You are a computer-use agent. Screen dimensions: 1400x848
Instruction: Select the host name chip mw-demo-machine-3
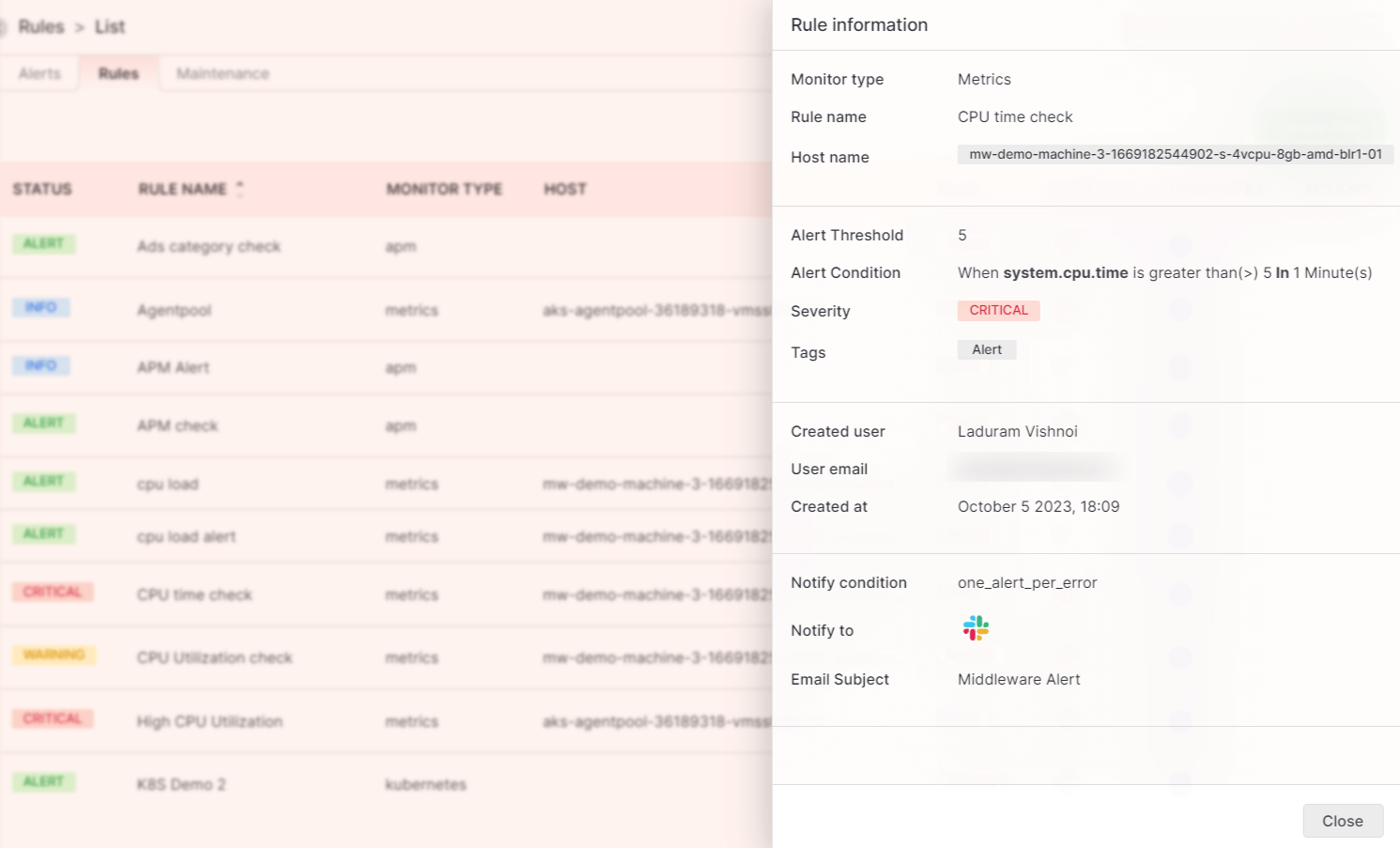tap(1175, 154)
